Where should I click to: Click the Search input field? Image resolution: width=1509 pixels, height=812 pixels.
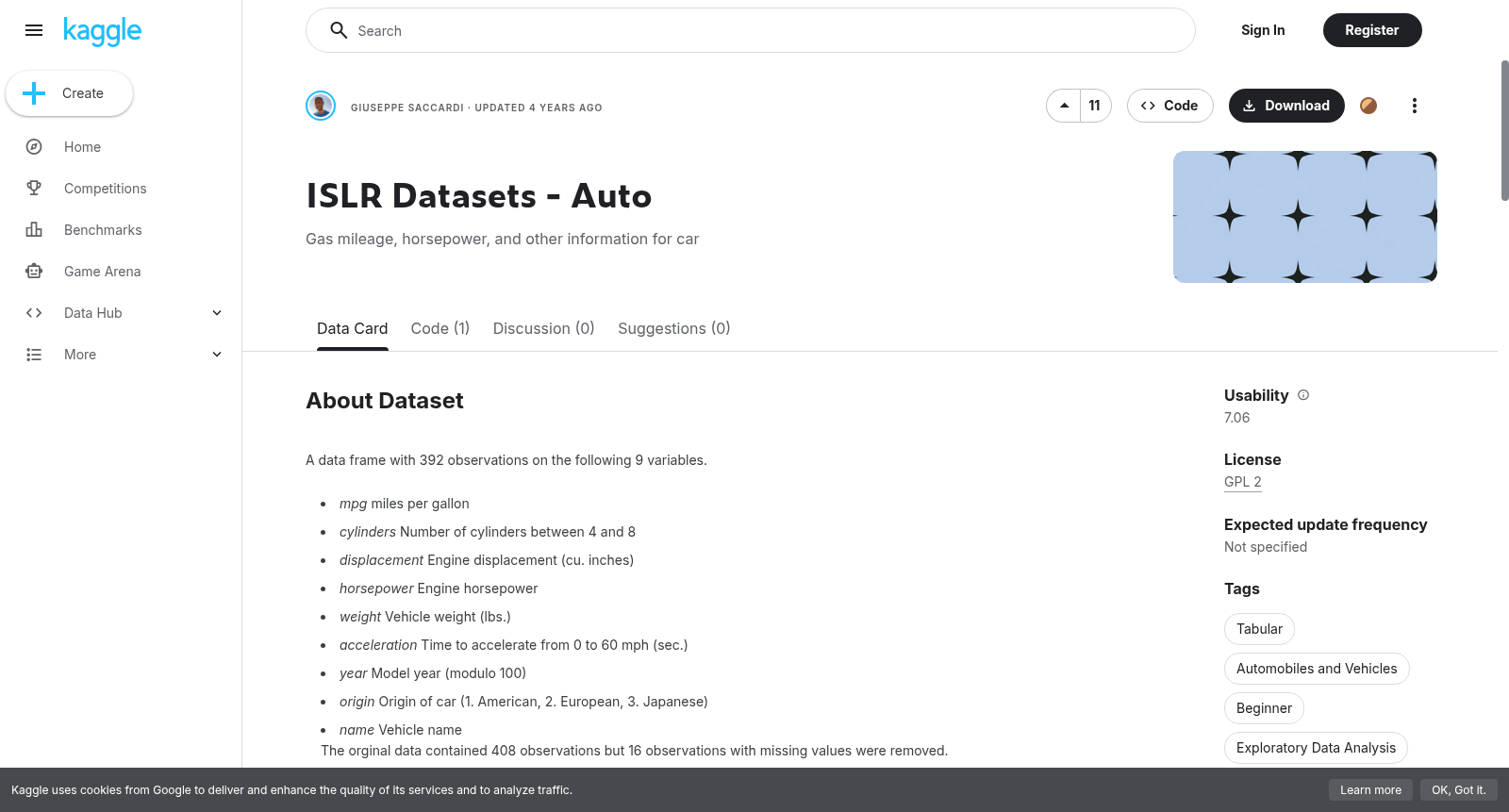[x=751, y=30]
